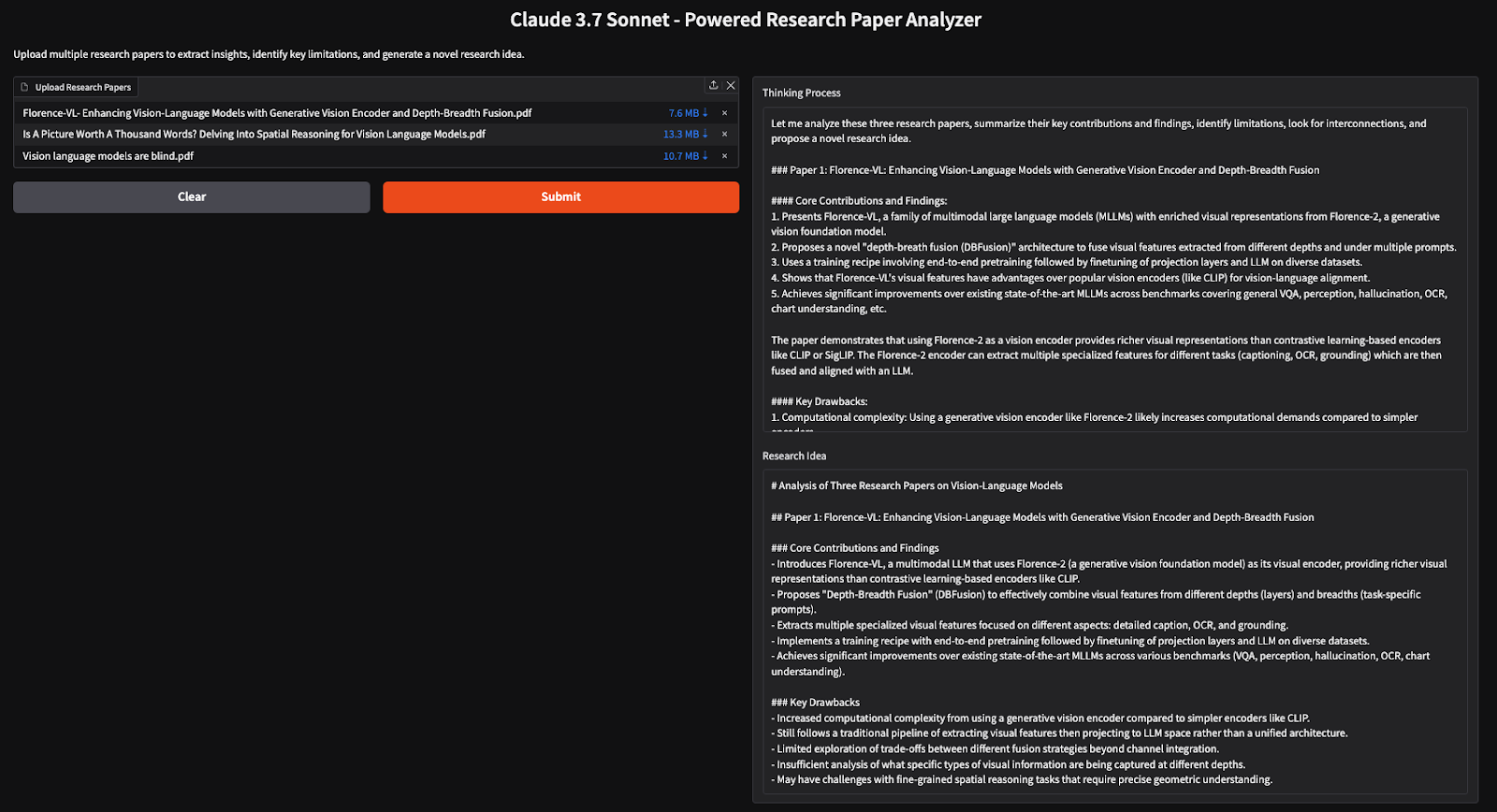This screenshot has width=1497, height=812.
Task: Click the '### Paper 1: Florence-VL' line in Thinking Process
Action: 1045,170
